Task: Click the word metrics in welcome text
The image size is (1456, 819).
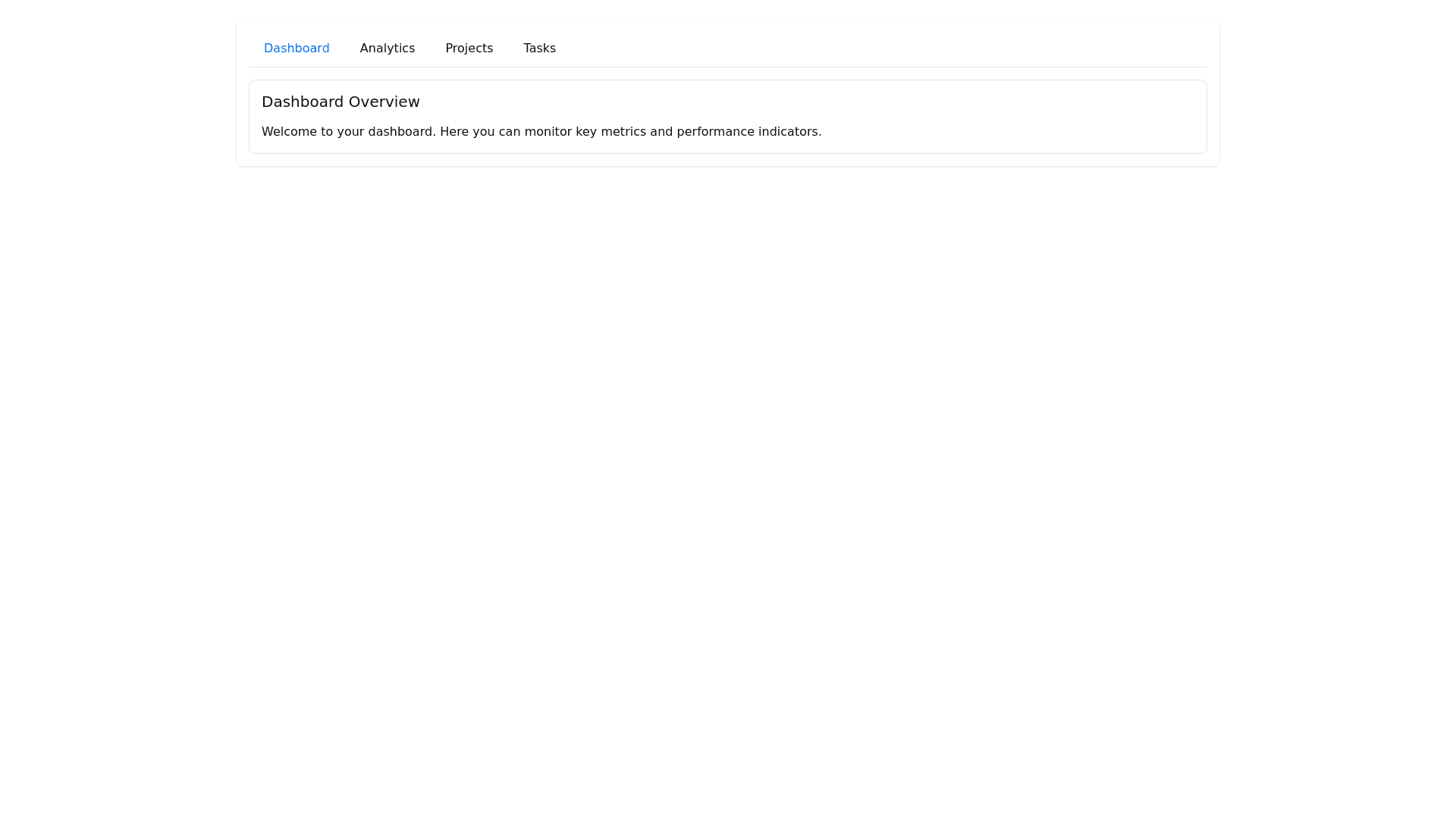Action: click(623, 132)
